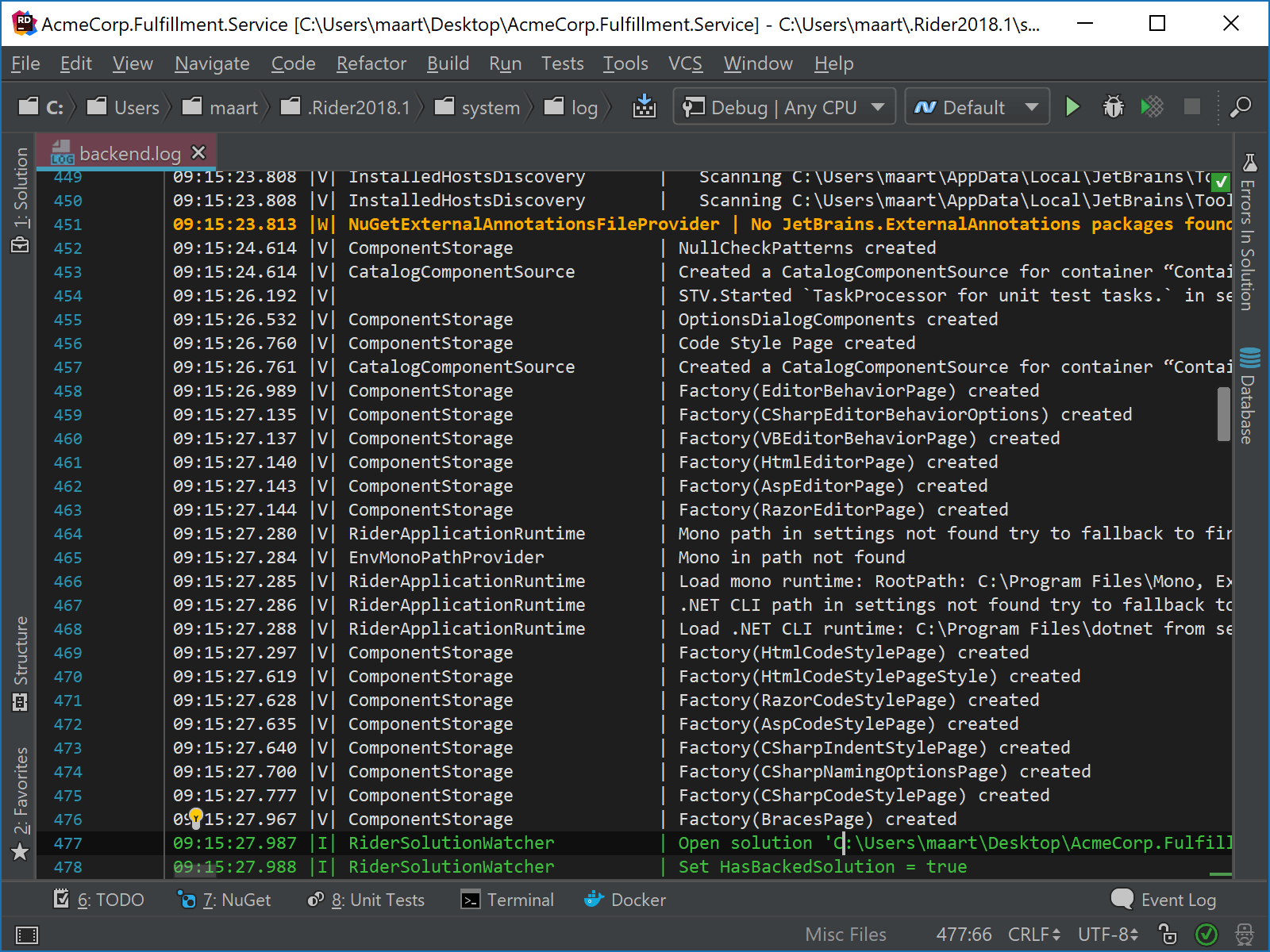
Task: Open the Refactor menu
Action: coord(371,63)
